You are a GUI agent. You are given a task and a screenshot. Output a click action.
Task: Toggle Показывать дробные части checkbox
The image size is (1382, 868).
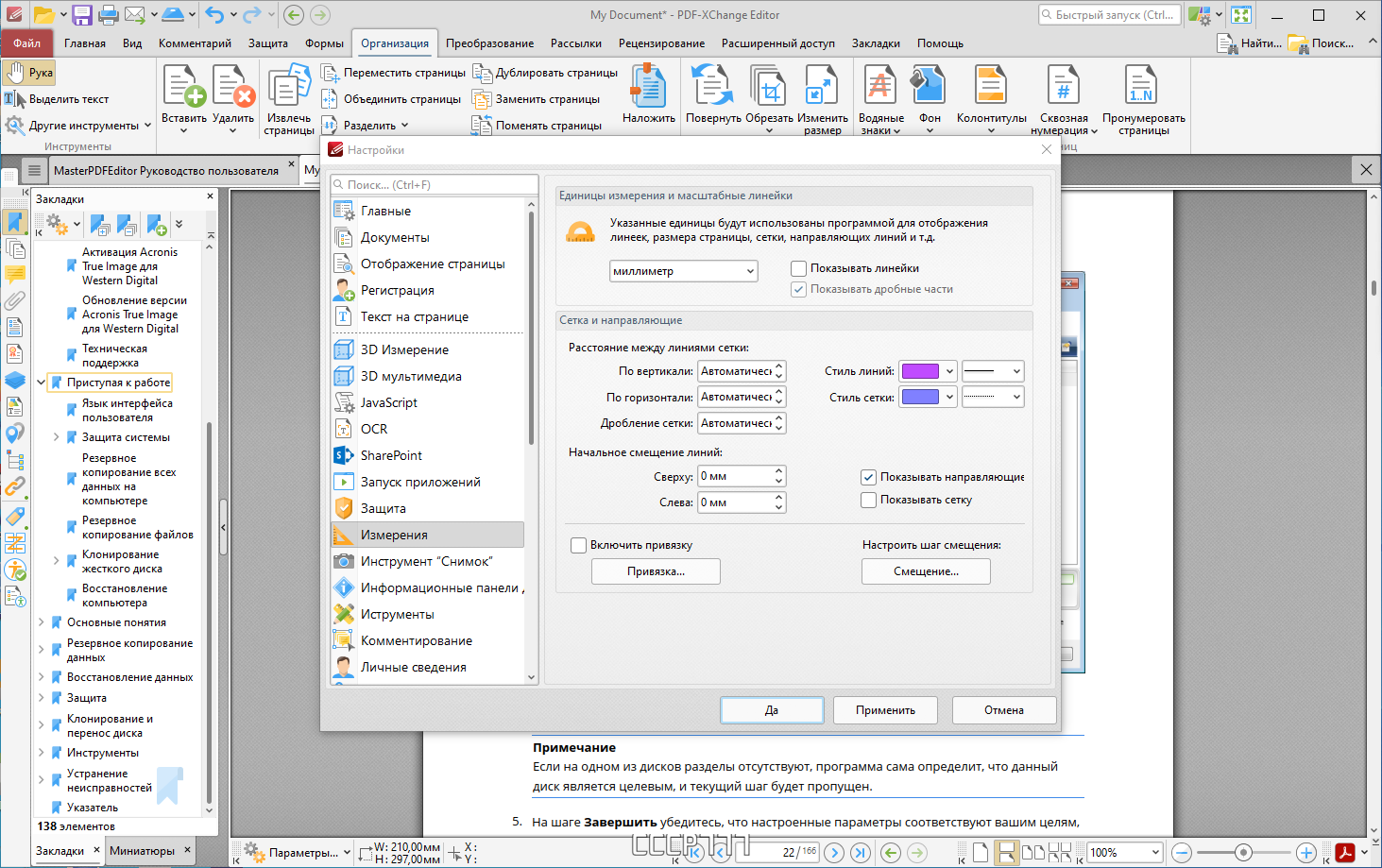[798, 289]
